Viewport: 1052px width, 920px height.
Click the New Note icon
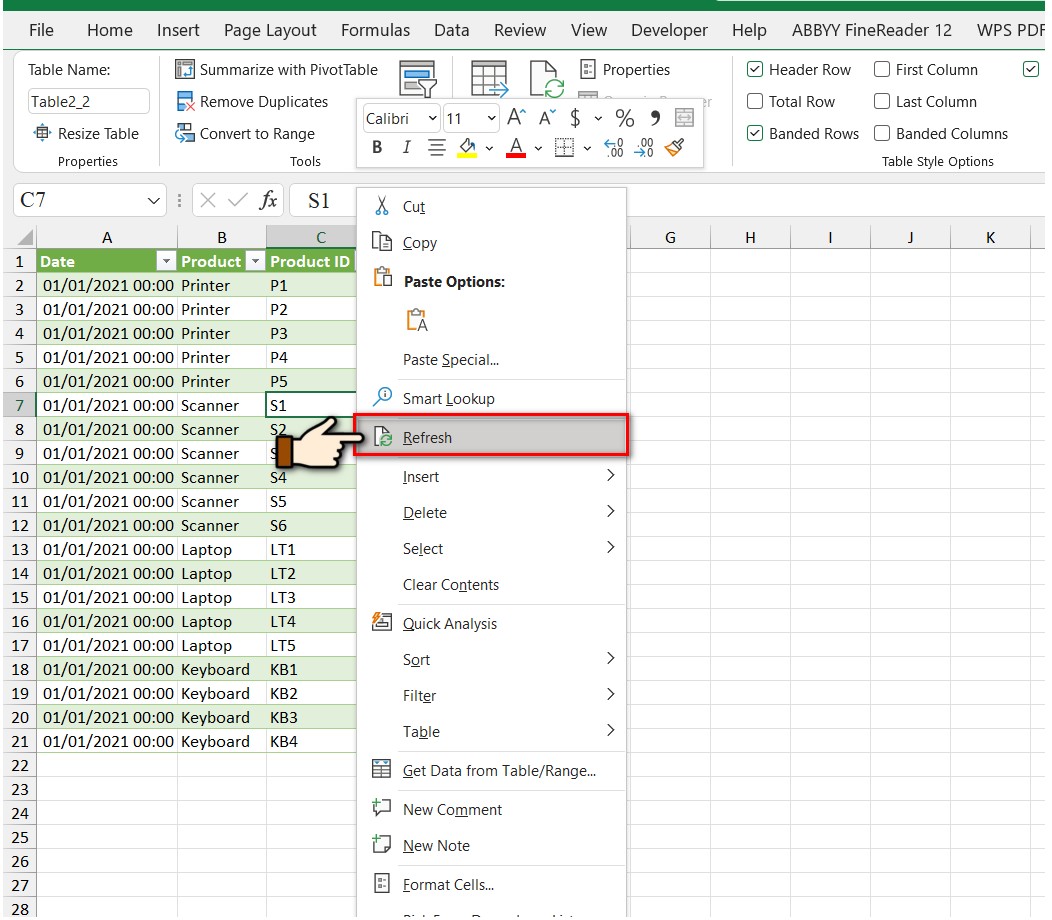382,844
